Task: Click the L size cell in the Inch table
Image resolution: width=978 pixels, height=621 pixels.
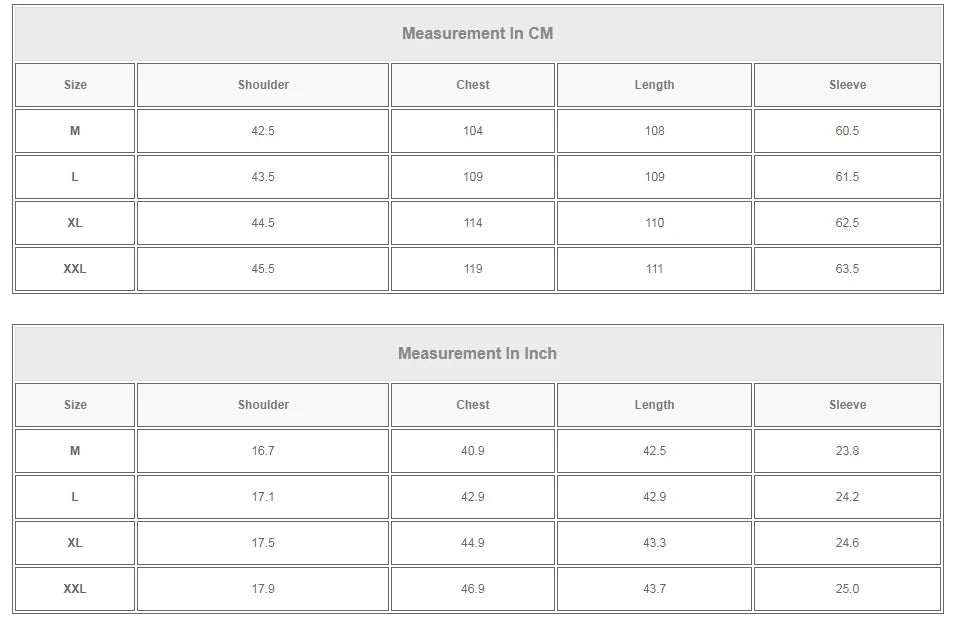Action: point(75,497)
